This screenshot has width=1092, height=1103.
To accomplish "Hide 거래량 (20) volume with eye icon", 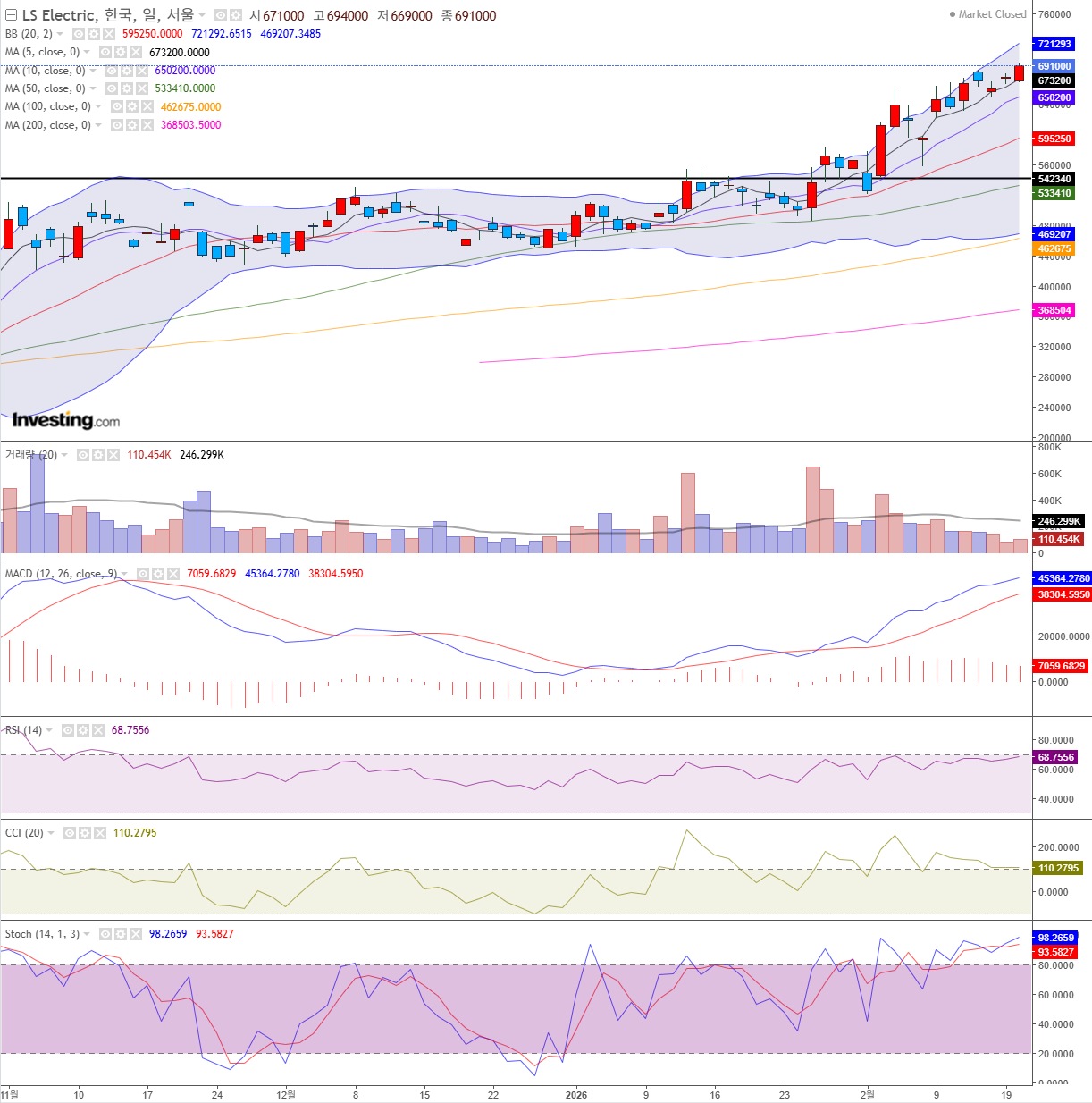I will point(83,455).
